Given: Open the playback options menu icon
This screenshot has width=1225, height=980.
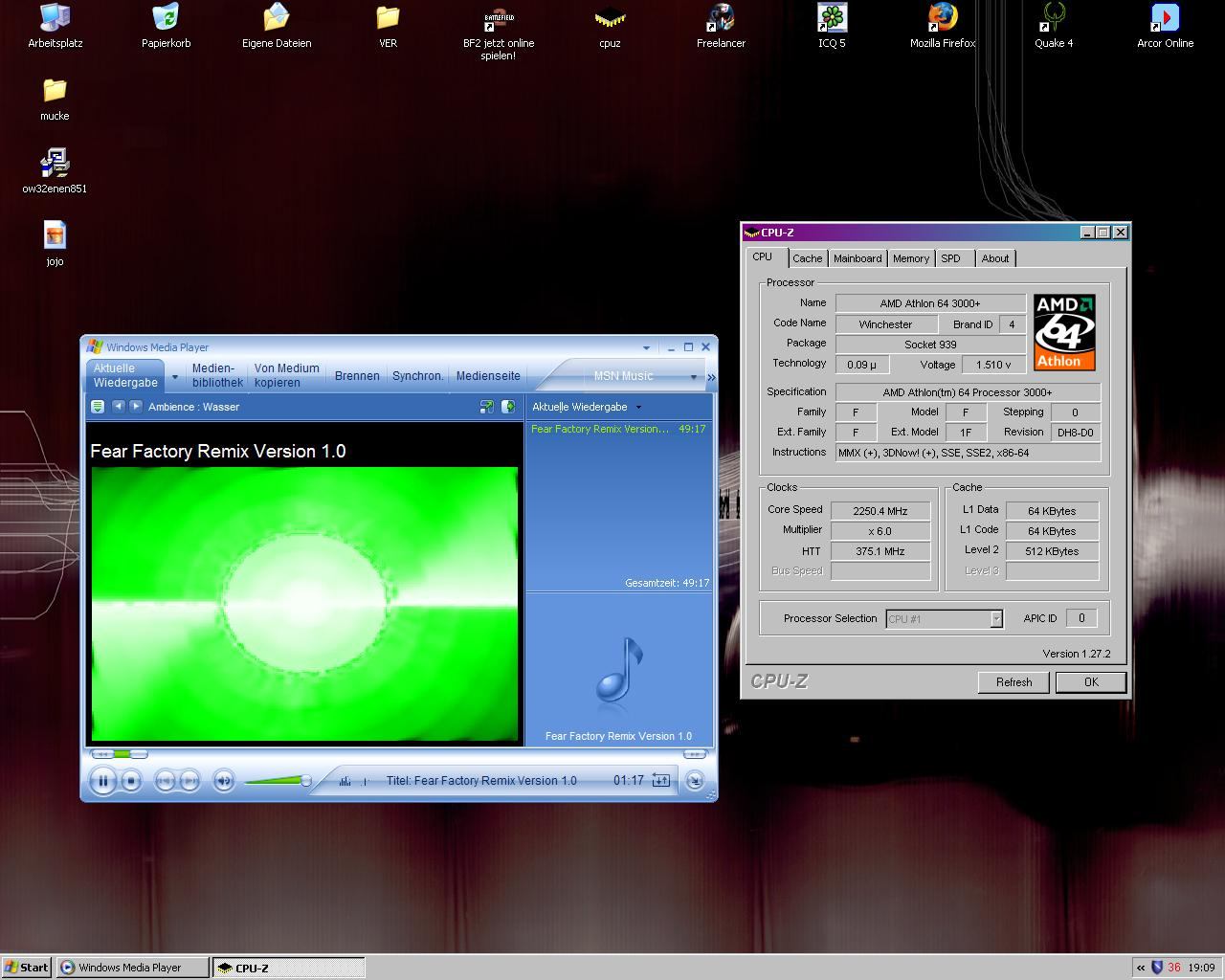Looking at the screenshot, I should (97, 407).
